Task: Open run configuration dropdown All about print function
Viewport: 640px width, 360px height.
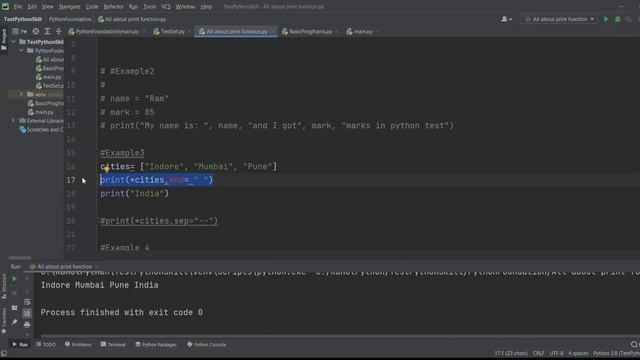Action: point(560,19)
